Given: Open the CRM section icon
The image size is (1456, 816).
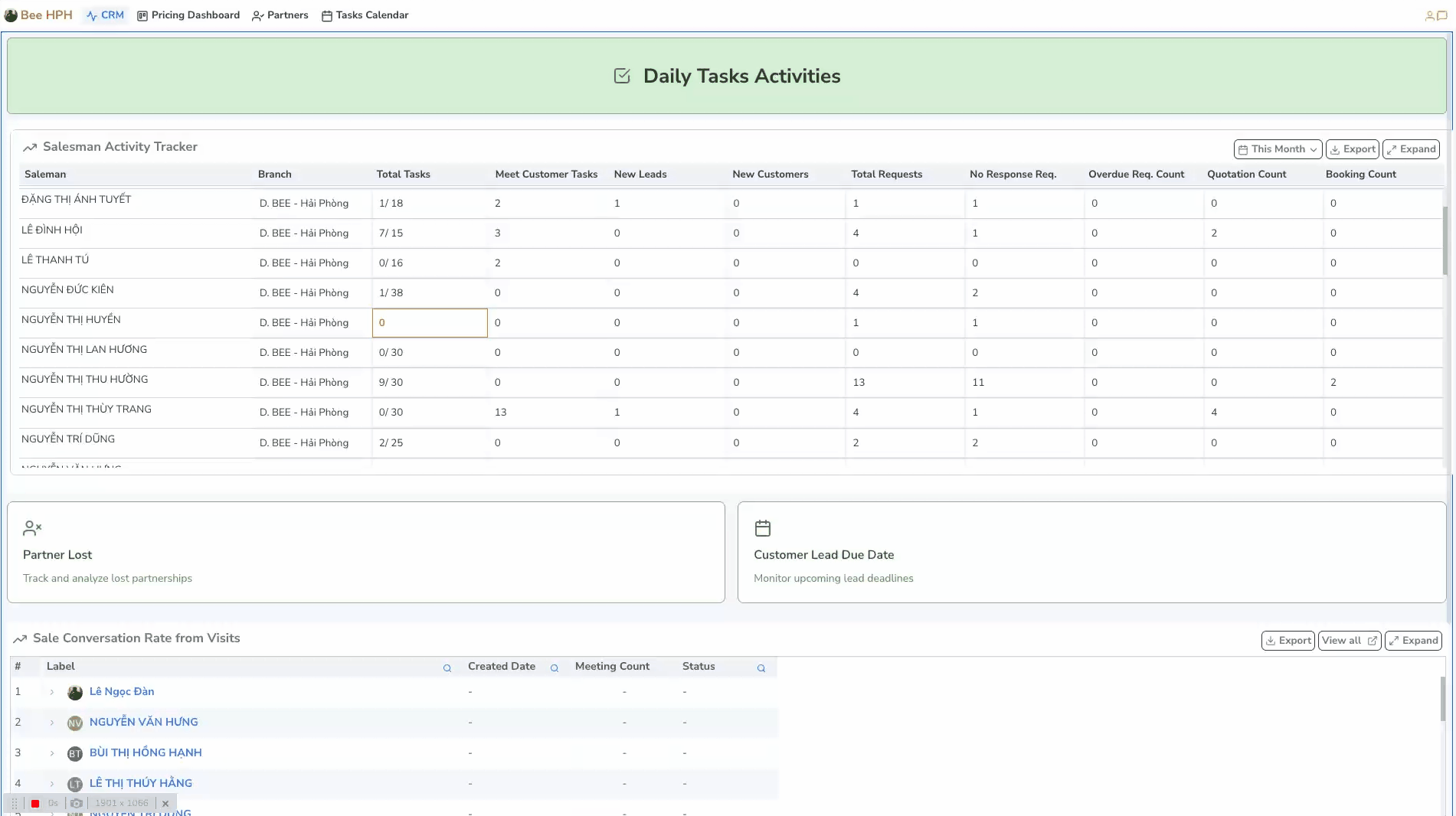Looking at the screenshot, I should pos(91,15).
